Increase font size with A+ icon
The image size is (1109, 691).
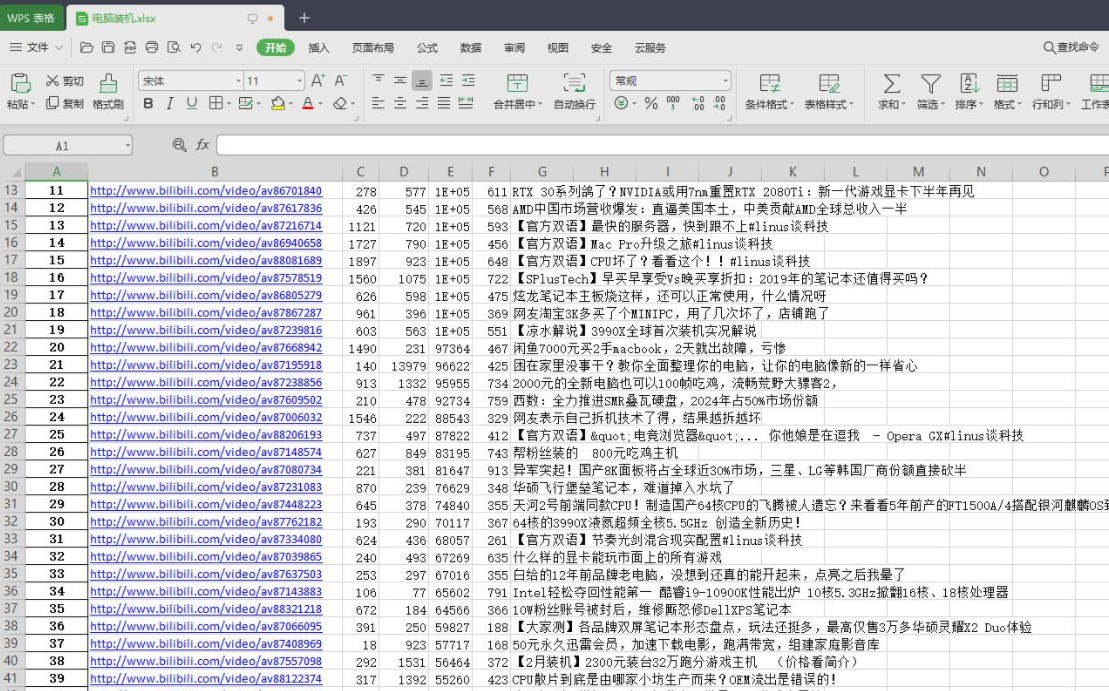[x=318, y=81]
